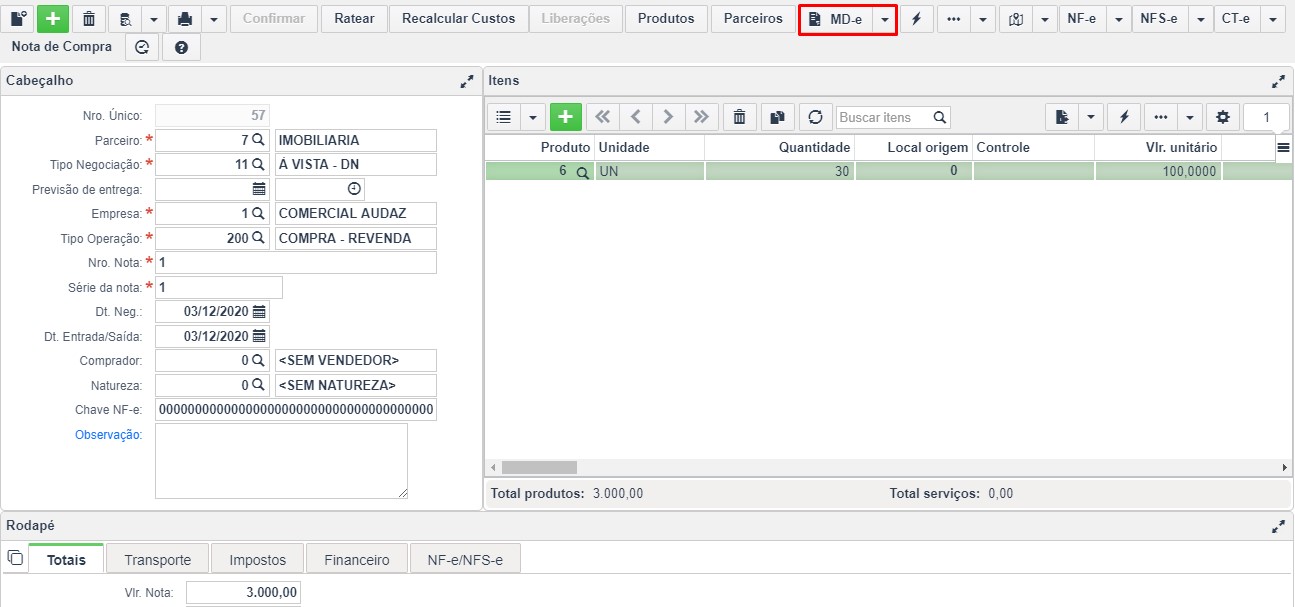Screen dimensions: 1295x607
Task: Add a new item with Itens green plus
Action: (x=566, y=117)
